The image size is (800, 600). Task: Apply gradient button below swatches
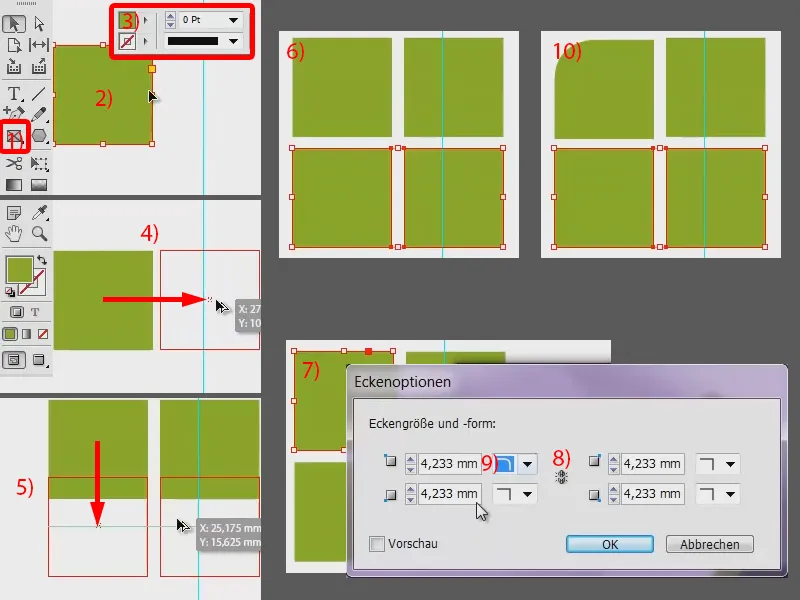click(27, 334)
